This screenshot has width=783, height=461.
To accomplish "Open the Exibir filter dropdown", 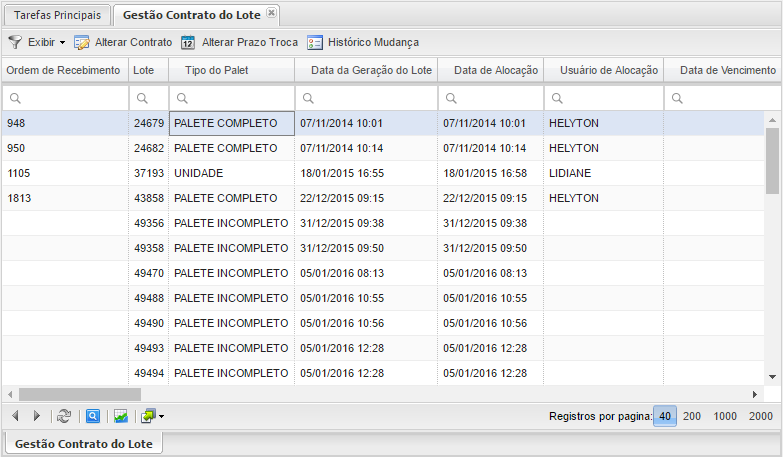I will [x=38, y=43].
